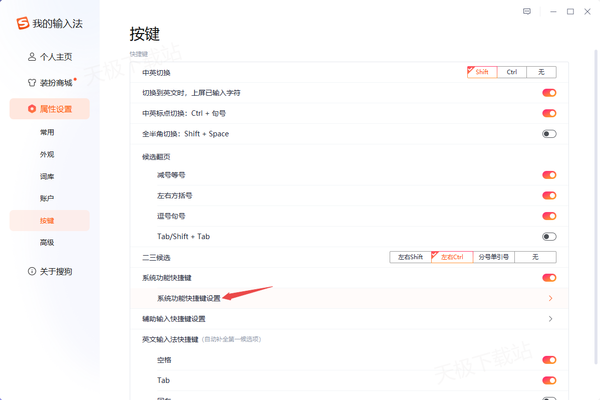Open 装扮商城 via its shirt icon
The image size is (600, 400).
(x=32, y=83)
